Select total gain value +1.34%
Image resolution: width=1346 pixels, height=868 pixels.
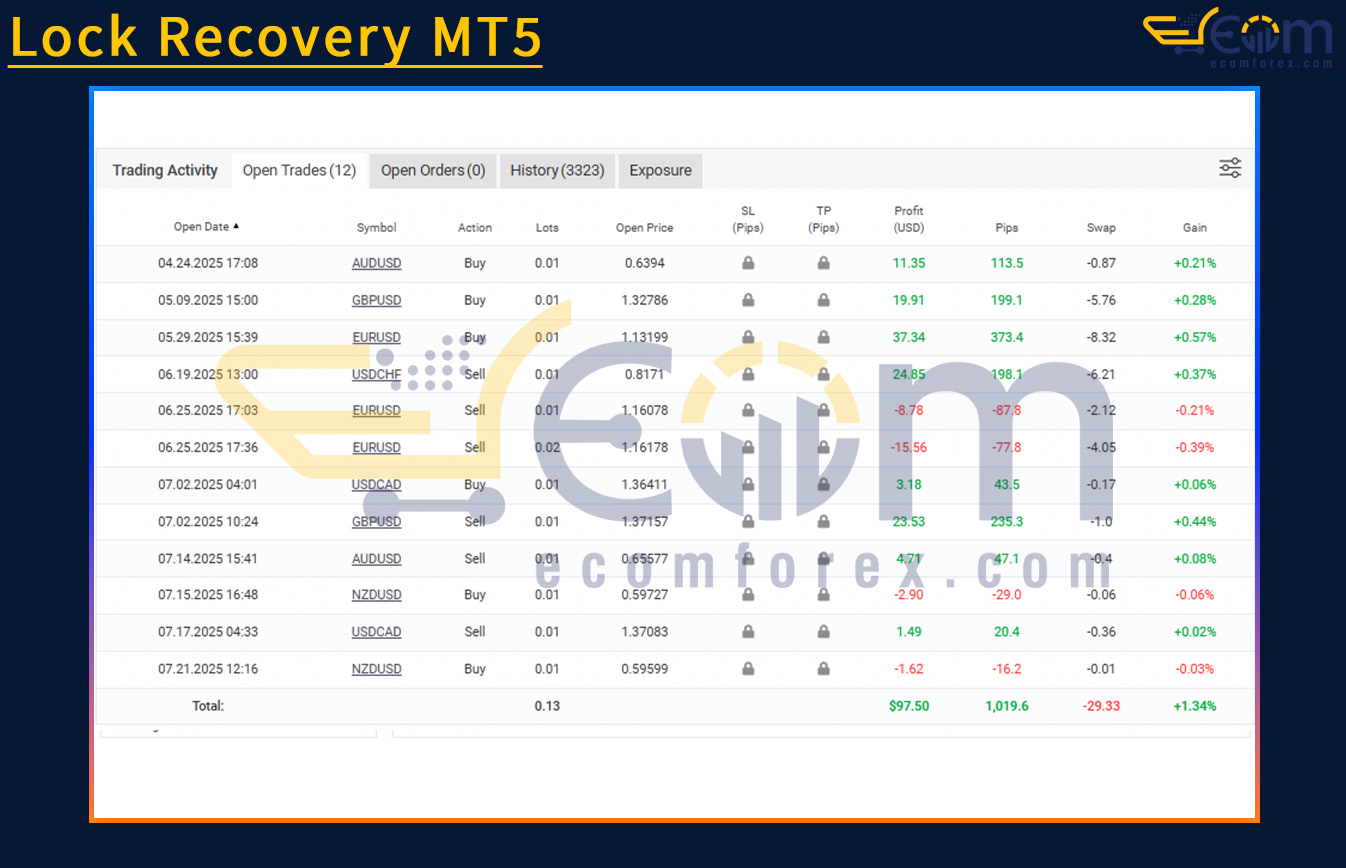(1195, 706)
